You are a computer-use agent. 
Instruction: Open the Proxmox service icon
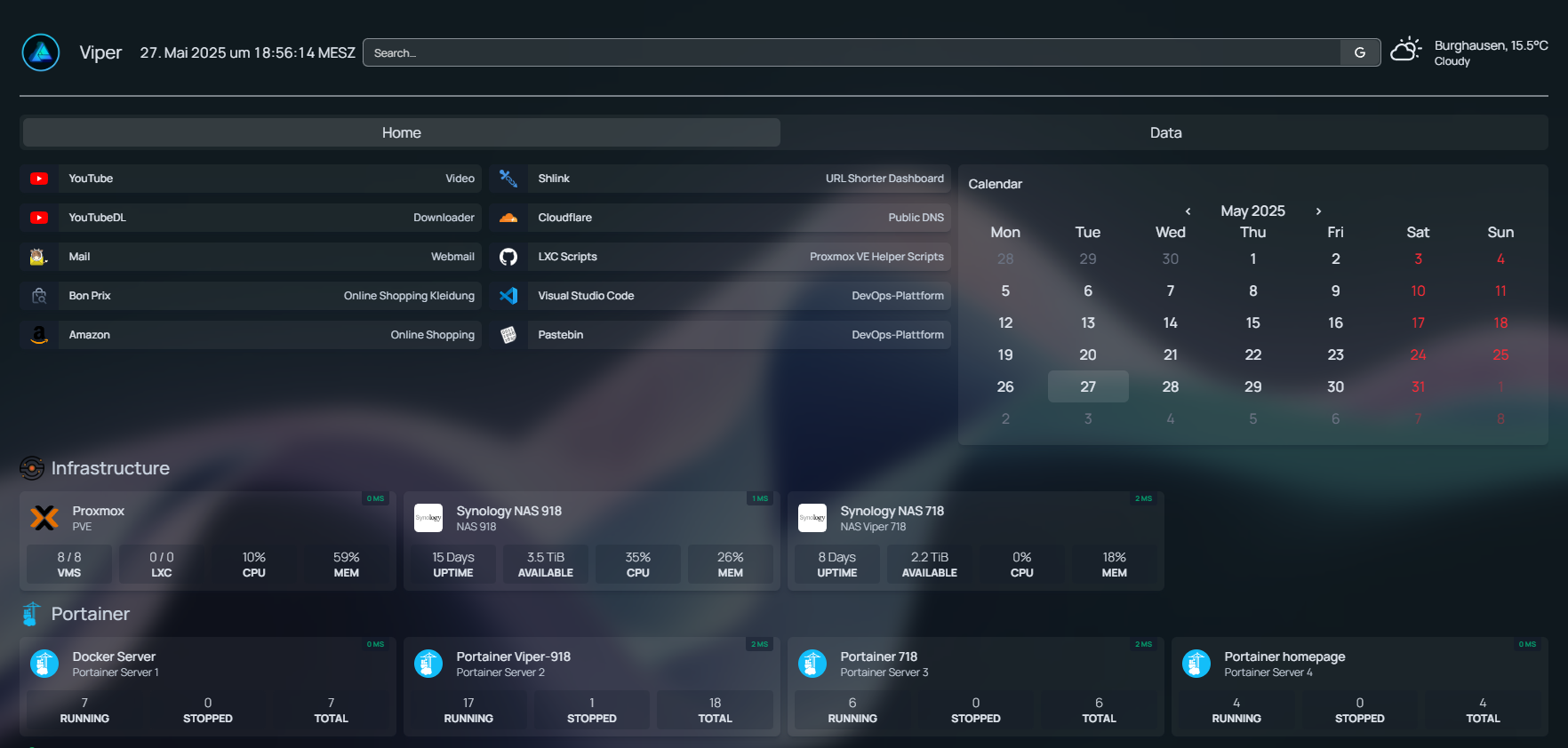[x=44, y=518]
